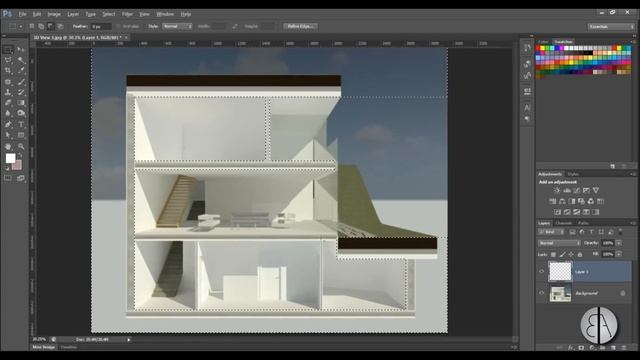Add a layer mask to Layer 1
This screenshot has height=360, width=640.
[x=581, y=348]
